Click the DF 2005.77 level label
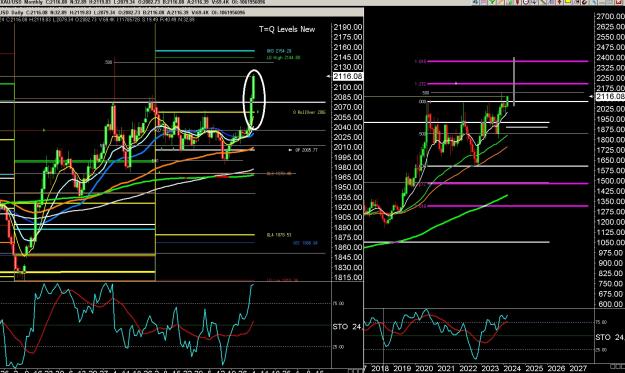This screenshot has height=373, width=625. [306, 150]
